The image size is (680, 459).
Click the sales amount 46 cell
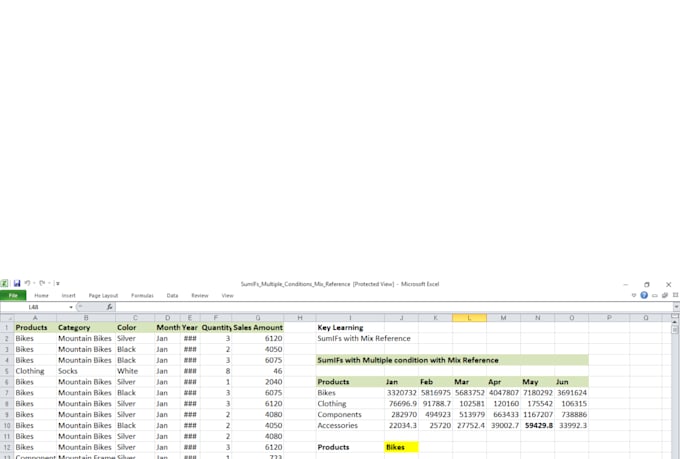[x=258, y=371]
